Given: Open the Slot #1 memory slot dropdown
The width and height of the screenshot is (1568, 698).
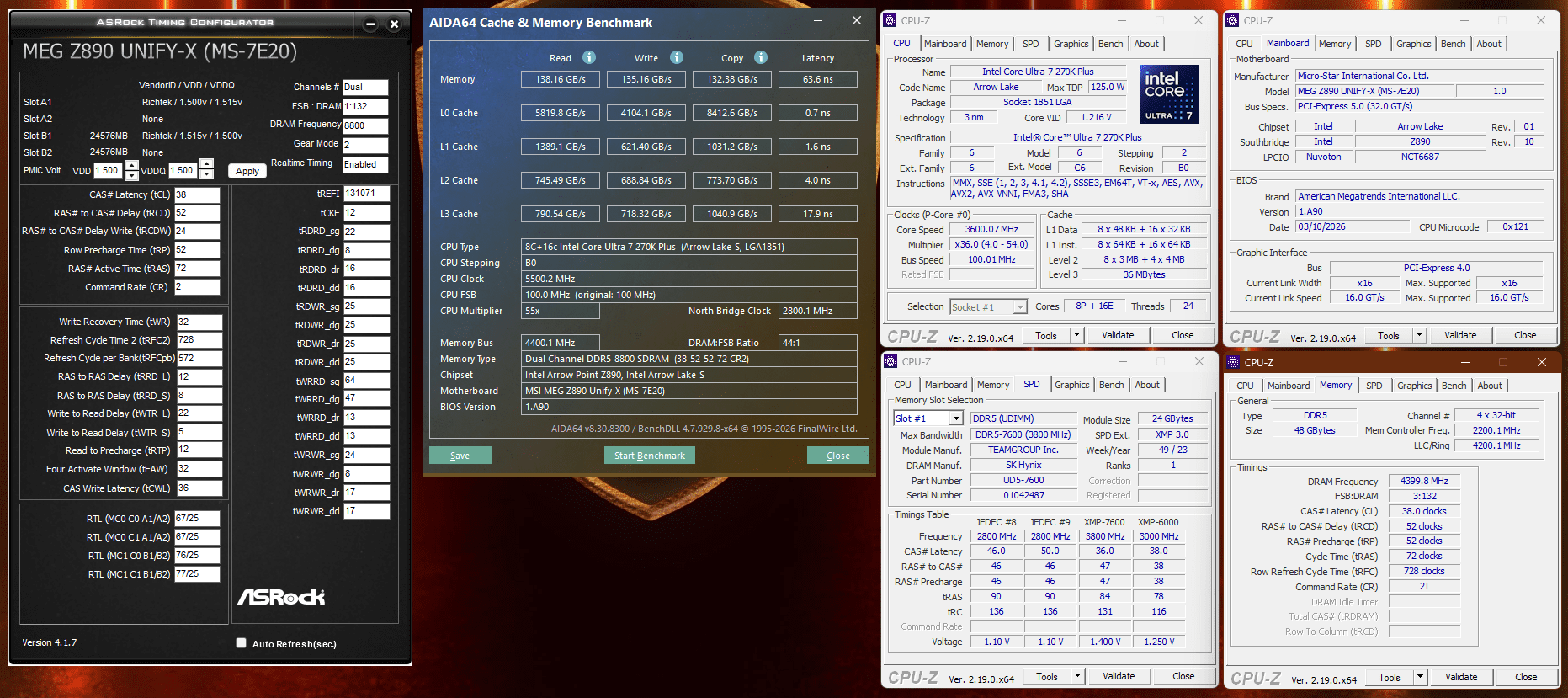Looking at the screenshot, I should [x=957, y=418].
